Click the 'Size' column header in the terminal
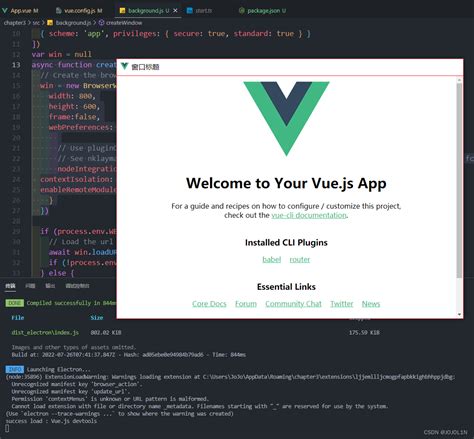The width and height of the screenshot is (474, 439). (x=97, y=318)
